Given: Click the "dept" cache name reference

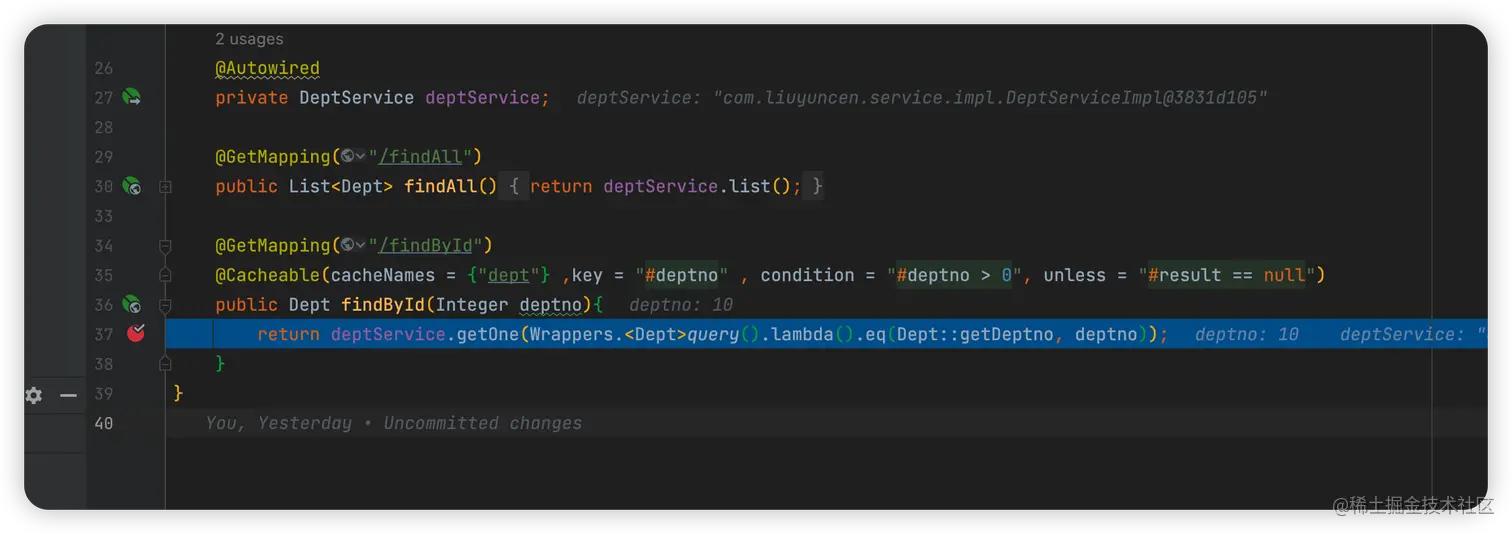Looking at the screenshot, I should 508,275.
